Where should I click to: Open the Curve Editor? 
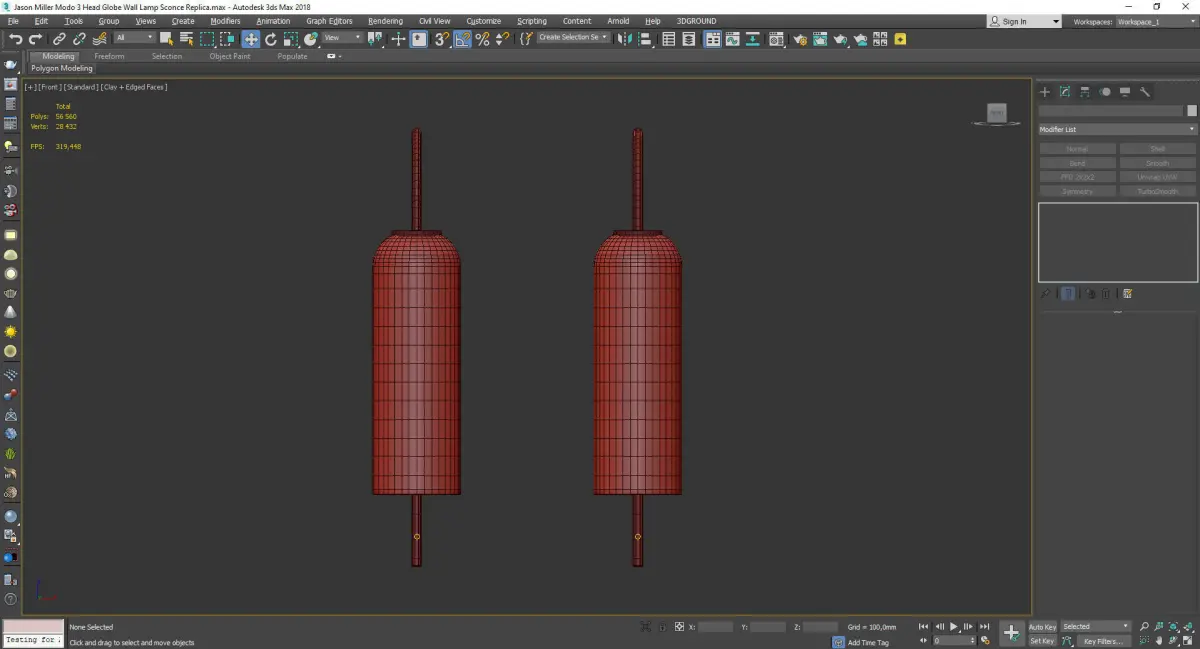tap(734, 39)
